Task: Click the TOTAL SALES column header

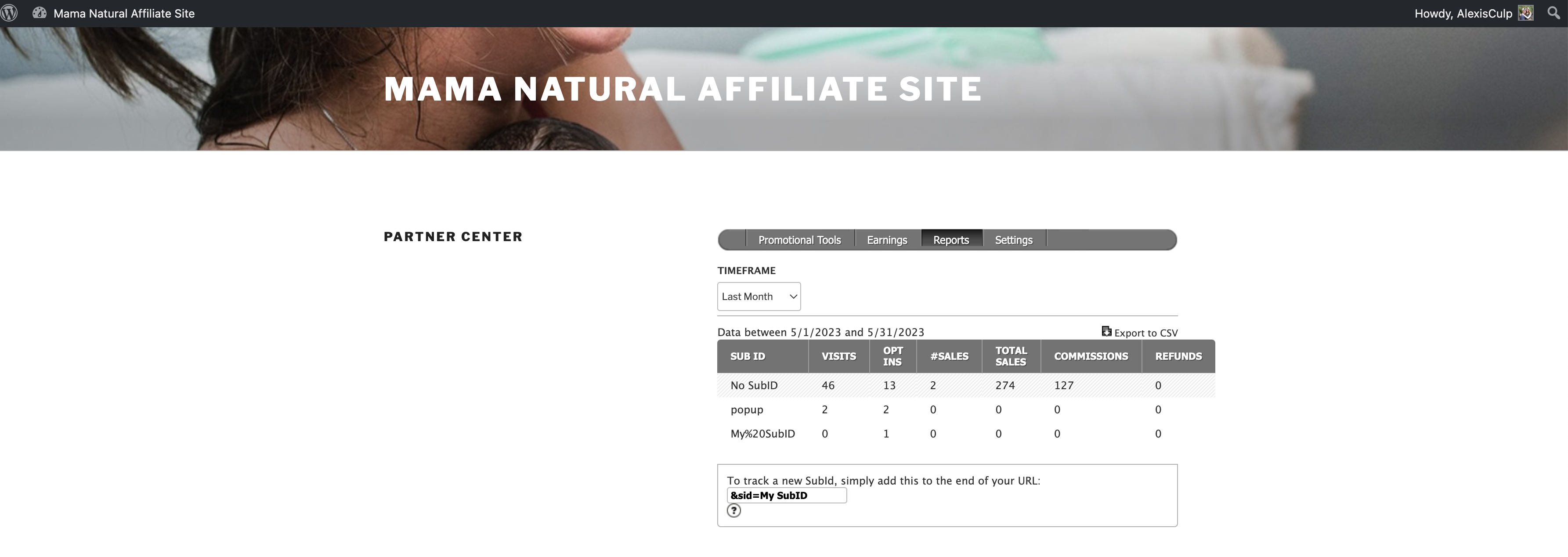Action: click(x=1011, y=356)
